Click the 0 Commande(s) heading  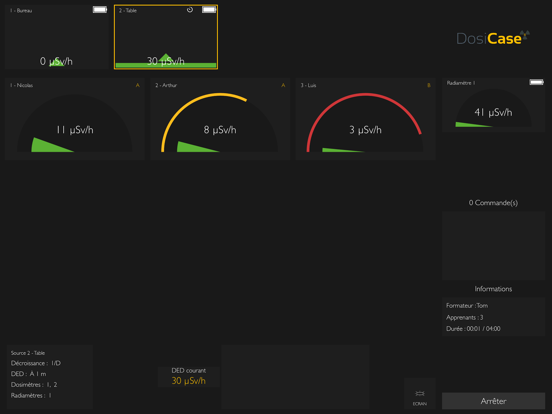[493, 203]
